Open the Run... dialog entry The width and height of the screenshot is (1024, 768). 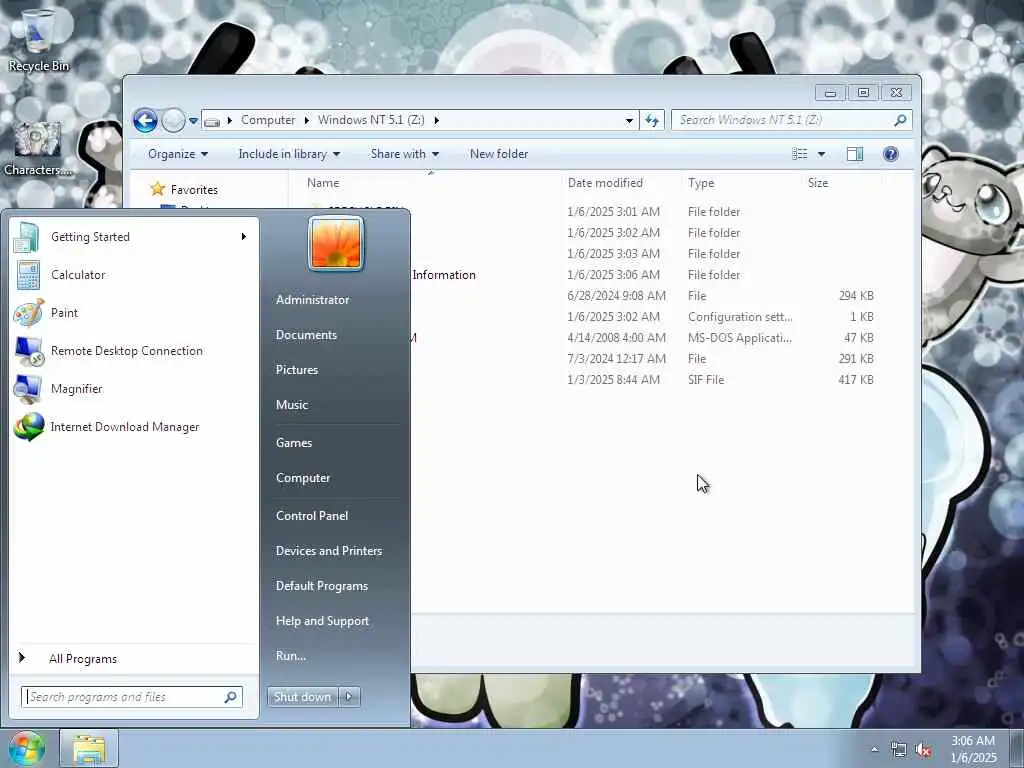pos(291,656)
